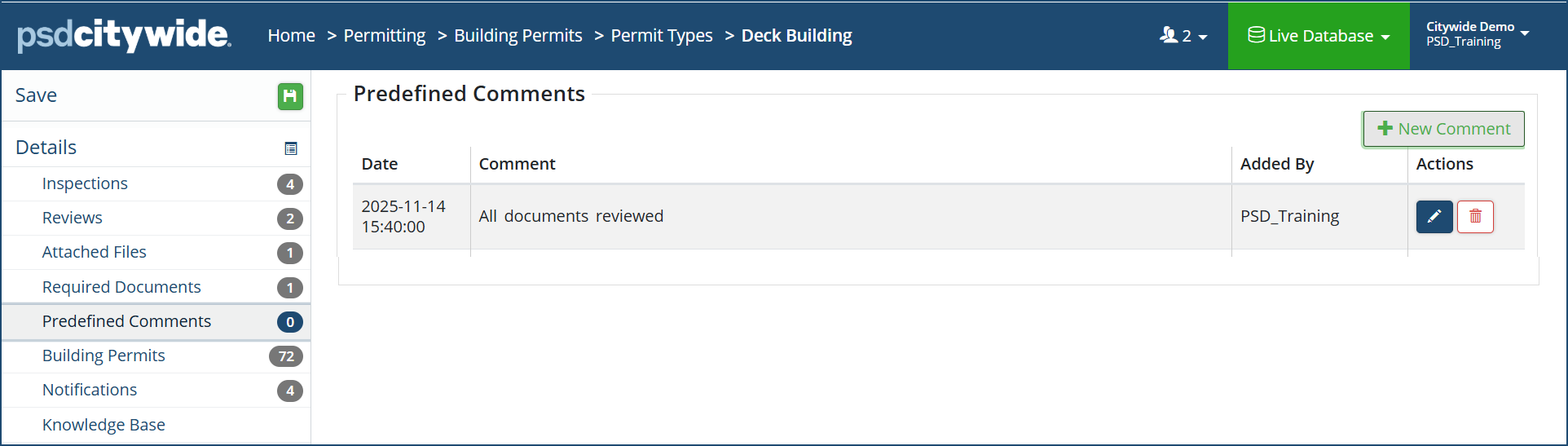
Task: Go to Required Documents section
Action: [x=121, y=287]
